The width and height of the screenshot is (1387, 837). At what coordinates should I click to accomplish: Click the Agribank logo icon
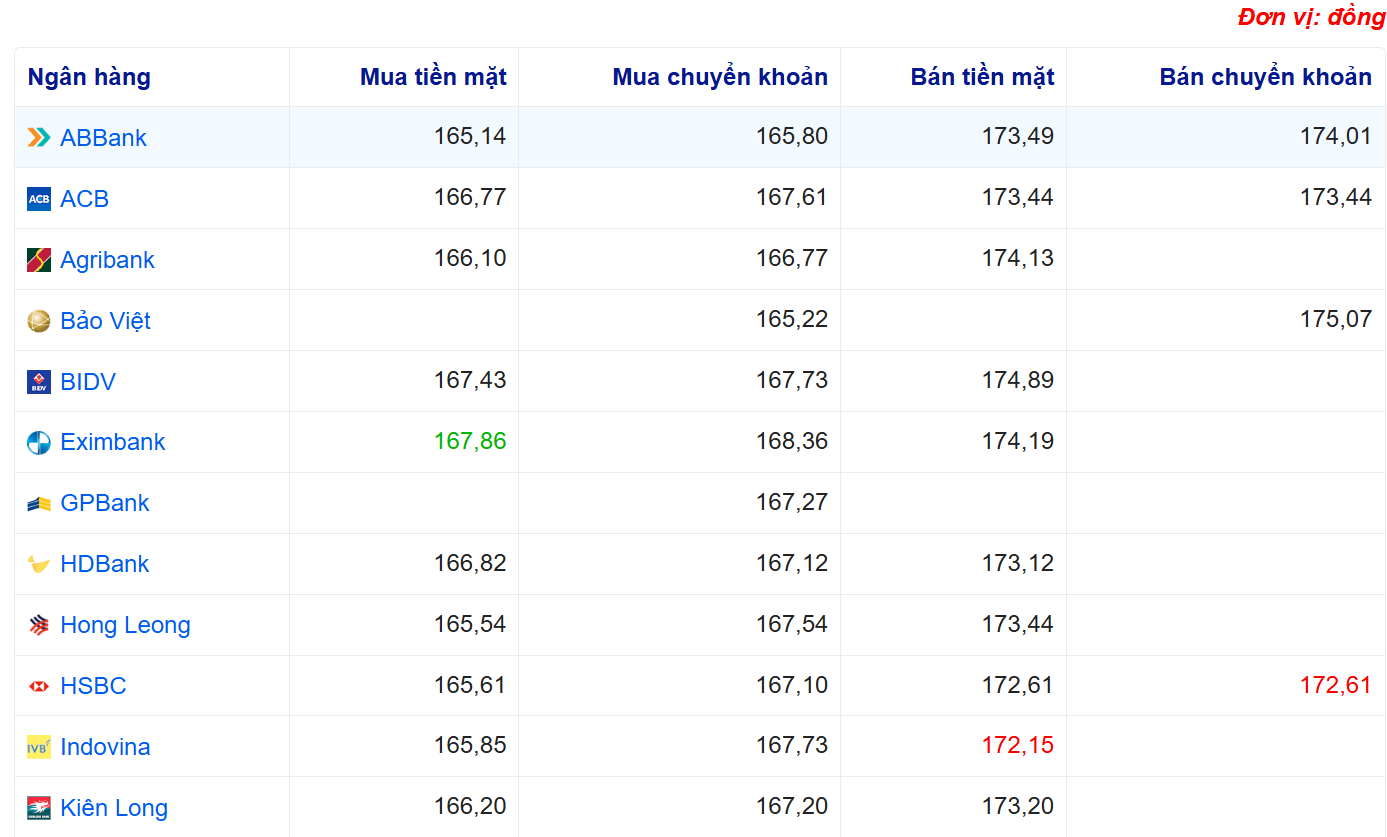pos(39,260)
